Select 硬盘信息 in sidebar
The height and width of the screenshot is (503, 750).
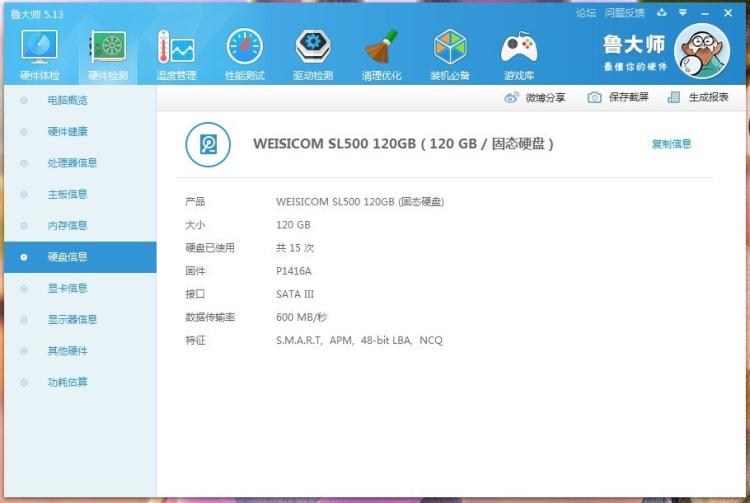point(80,257)
